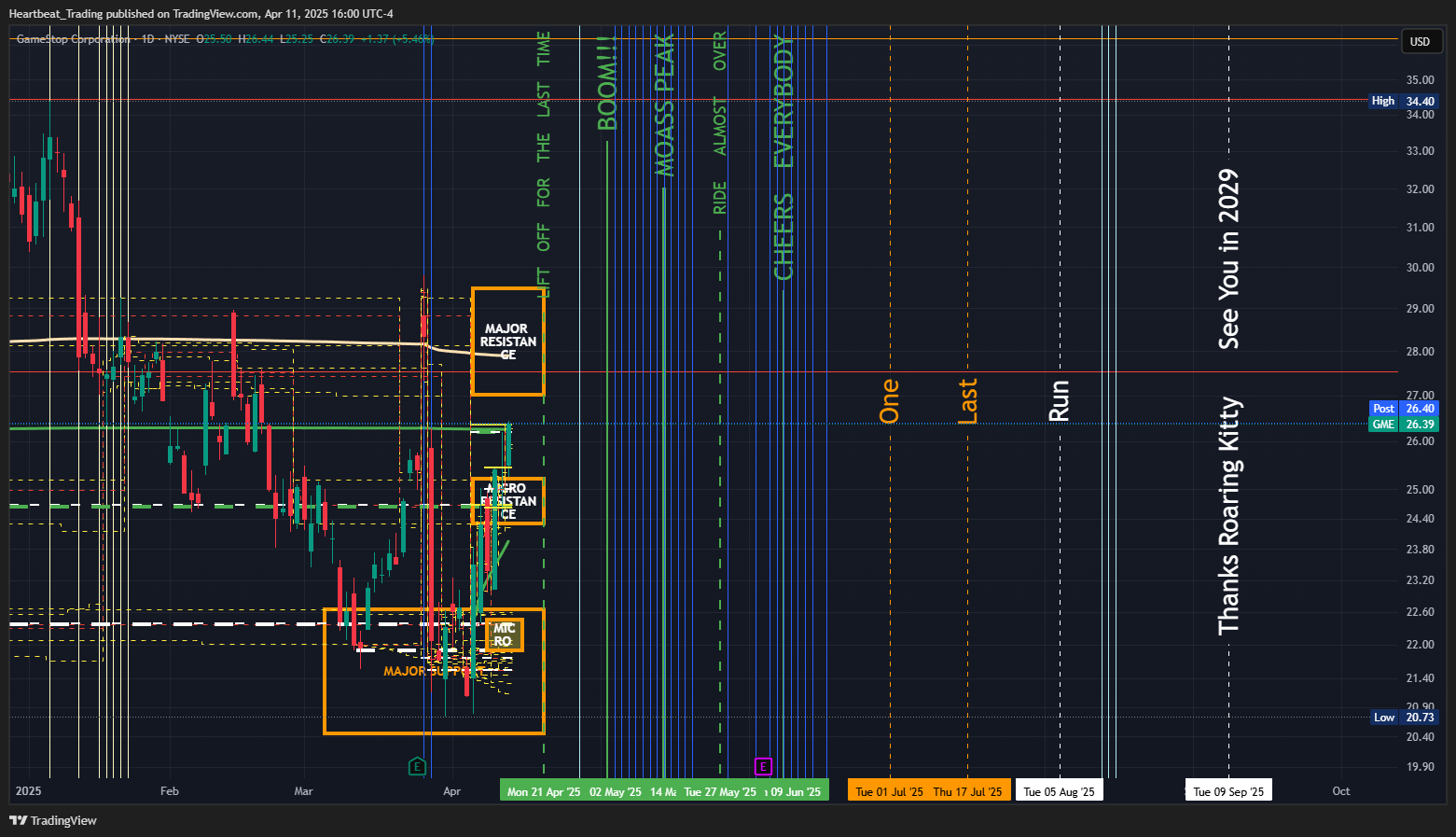Click the Post 26.40 price label
This screenshot has height=837, width=1456.
[x=1404, y=409]
